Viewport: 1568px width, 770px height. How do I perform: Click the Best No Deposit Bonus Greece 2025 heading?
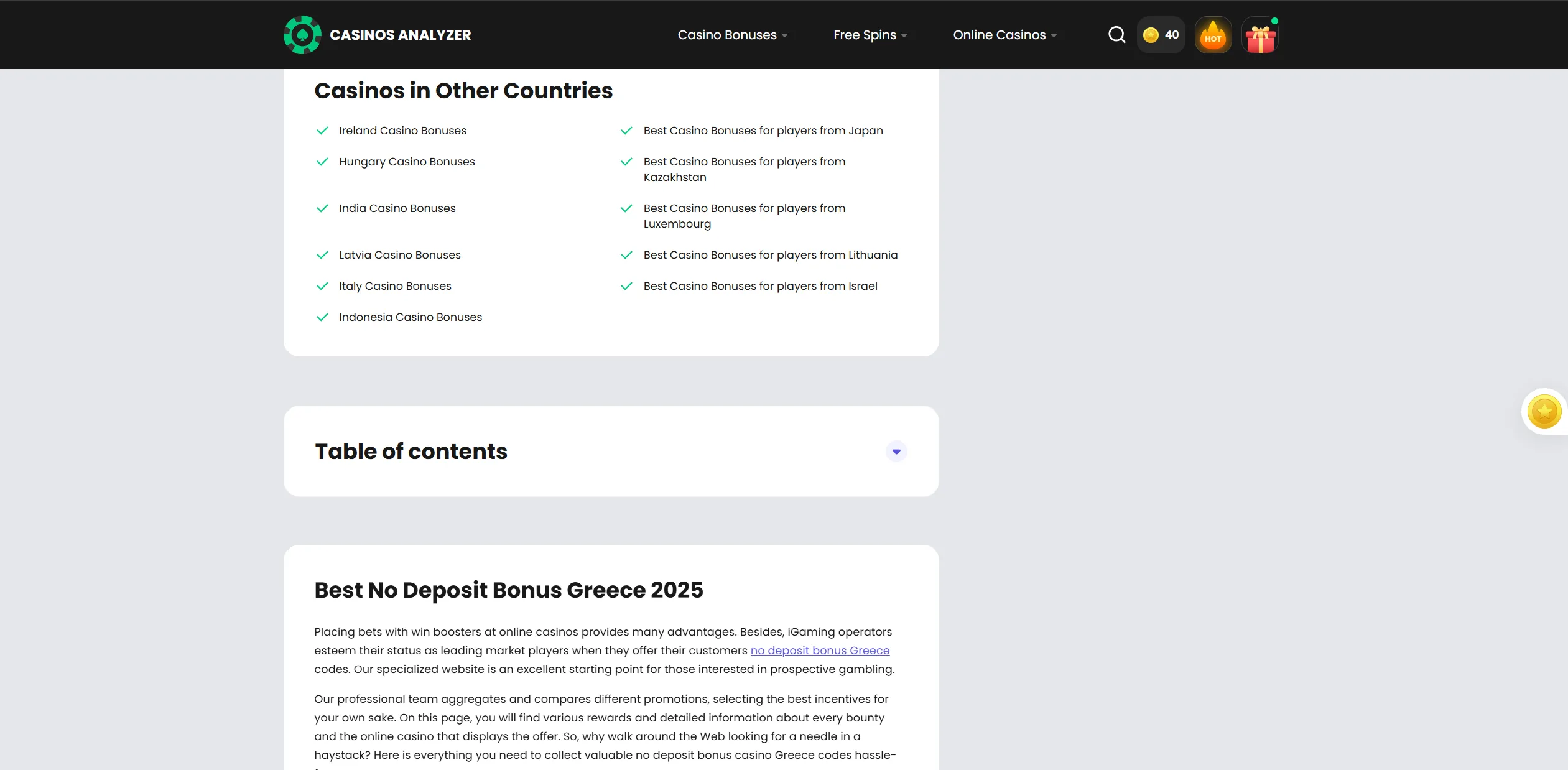509,590
